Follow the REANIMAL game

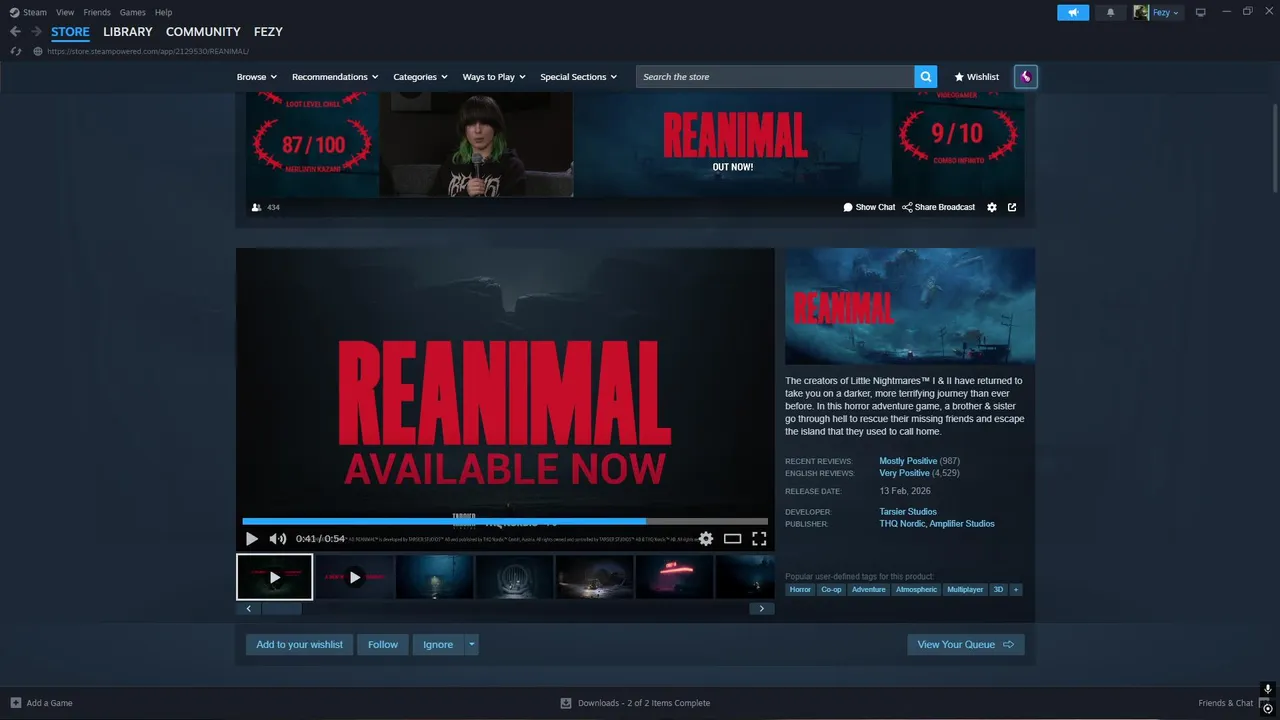pyautogui.click(x=383, y=645)
